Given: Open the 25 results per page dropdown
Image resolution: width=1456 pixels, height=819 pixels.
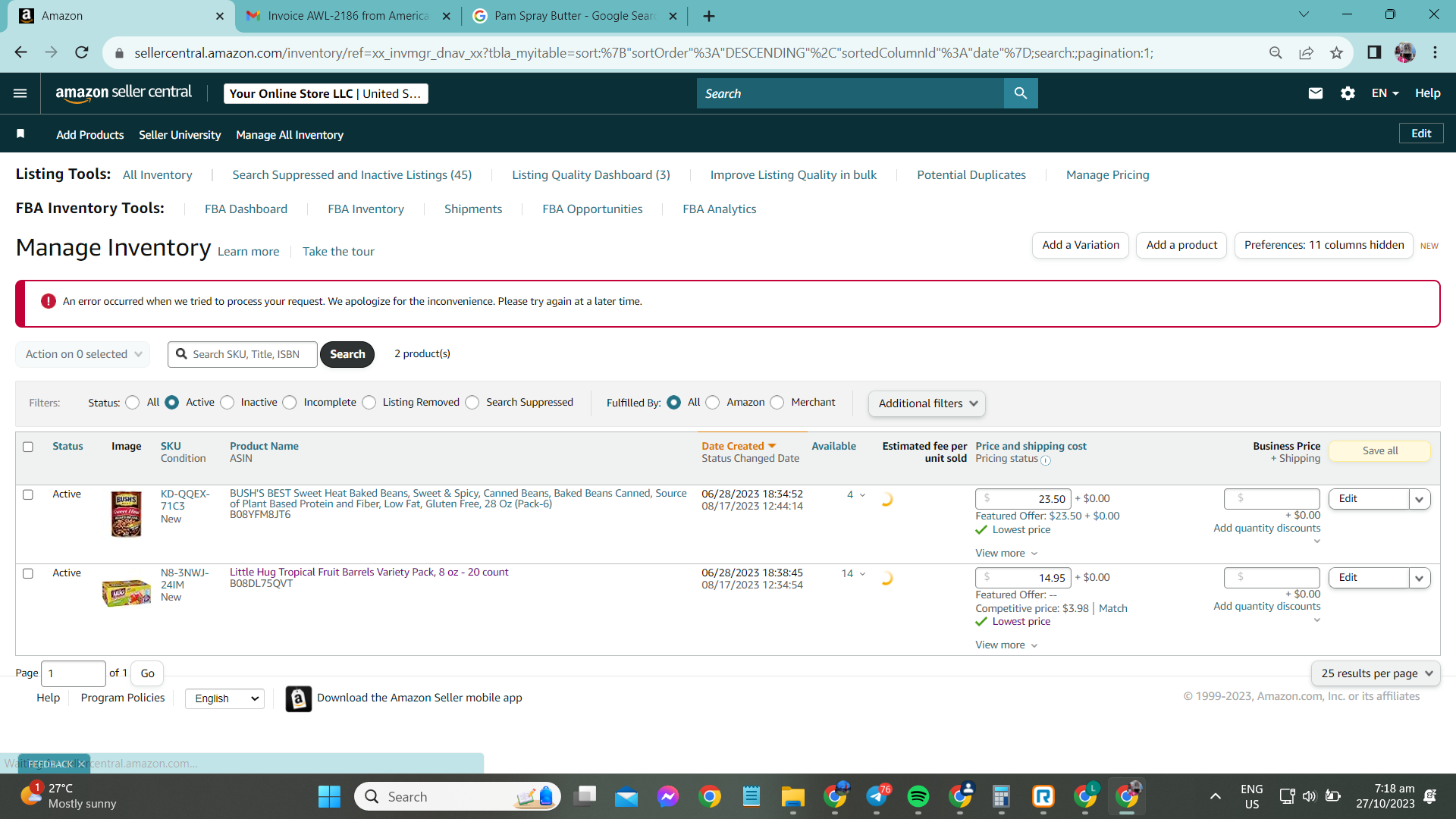Looking at the screenshot, I should [1376, 673].
